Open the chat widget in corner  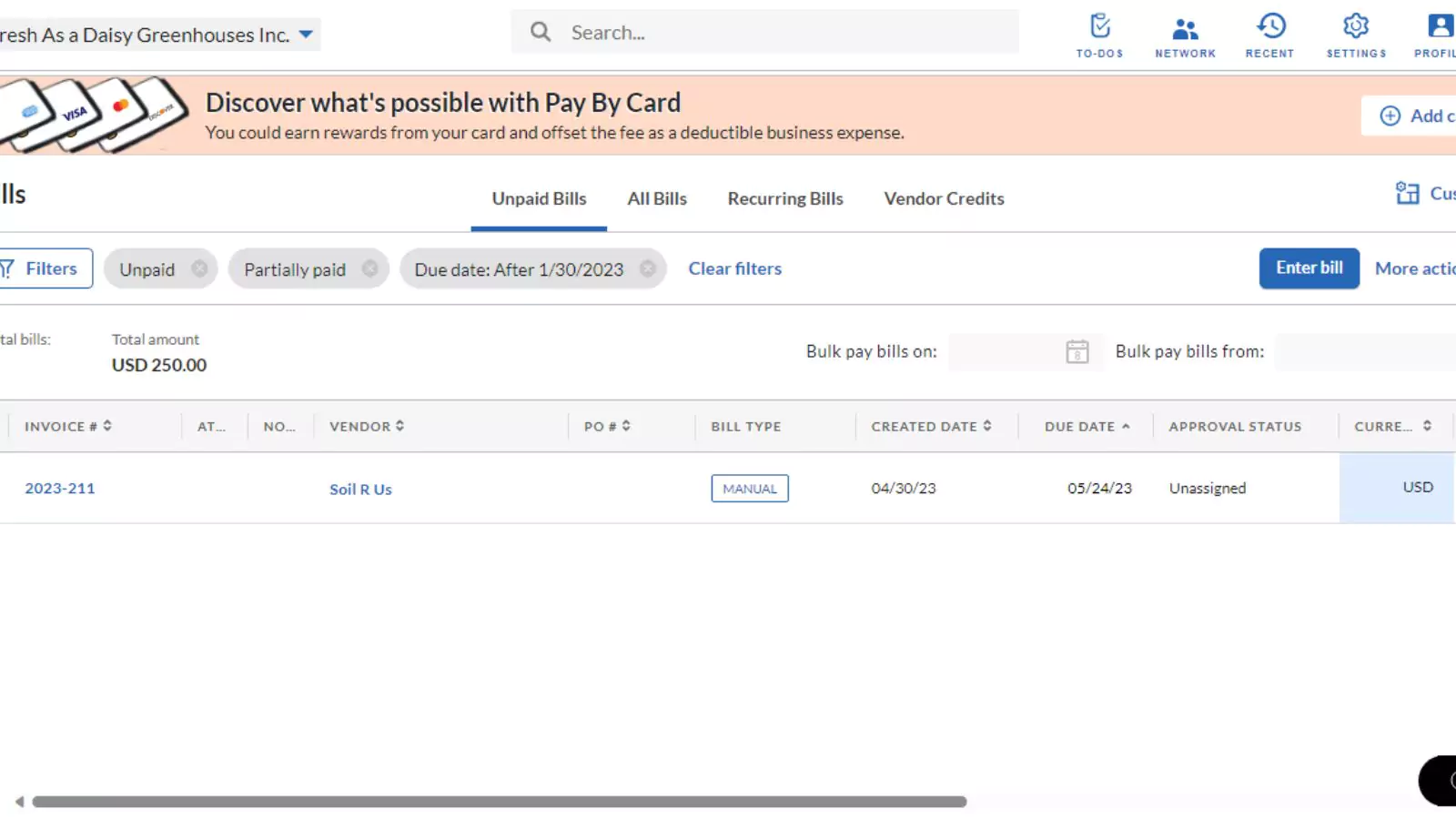(1438, 781)
